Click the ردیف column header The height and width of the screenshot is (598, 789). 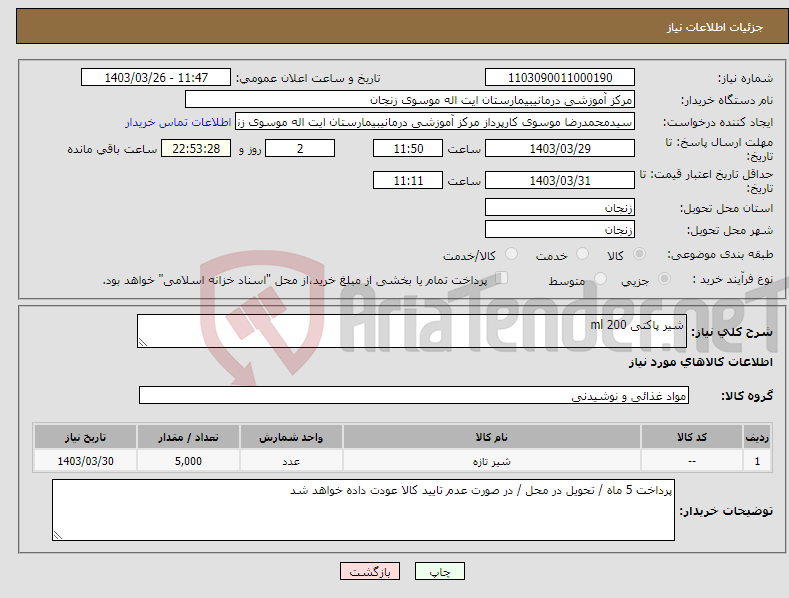coord(757,437)
